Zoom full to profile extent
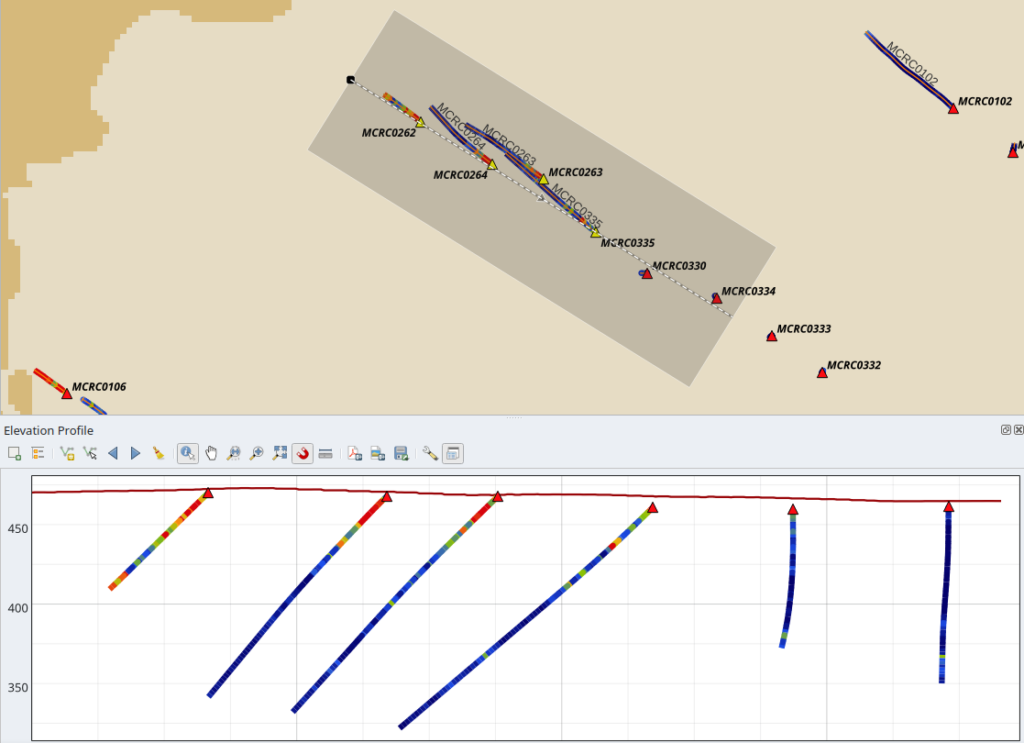Screen dimensions: 1024x743 279,453
